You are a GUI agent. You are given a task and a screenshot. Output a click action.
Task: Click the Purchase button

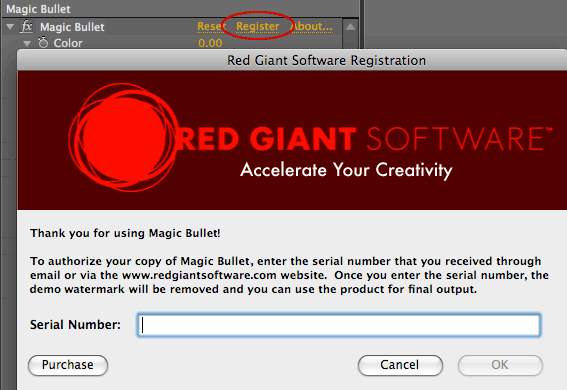point(68,365)
